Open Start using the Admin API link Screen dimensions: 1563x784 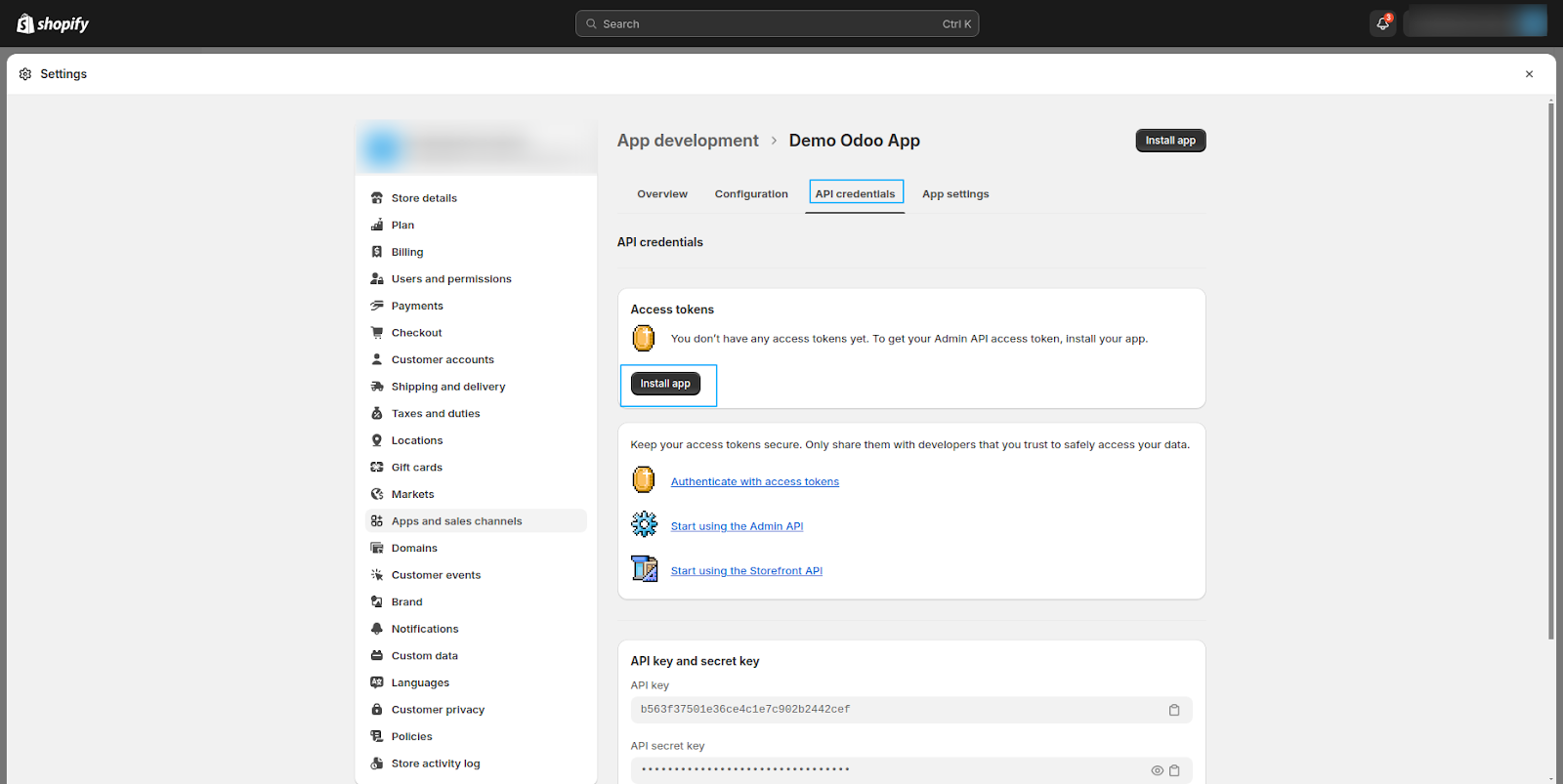coord(738,526)
